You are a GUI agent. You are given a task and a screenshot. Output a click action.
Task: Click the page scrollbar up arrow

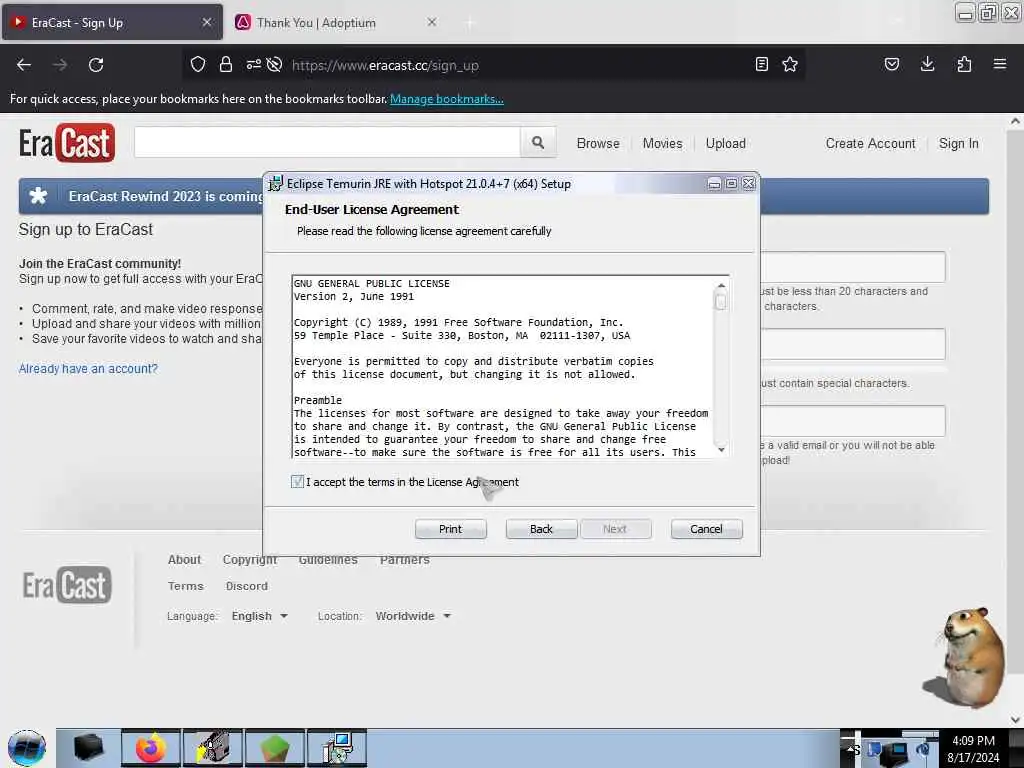click(1015, 121)
